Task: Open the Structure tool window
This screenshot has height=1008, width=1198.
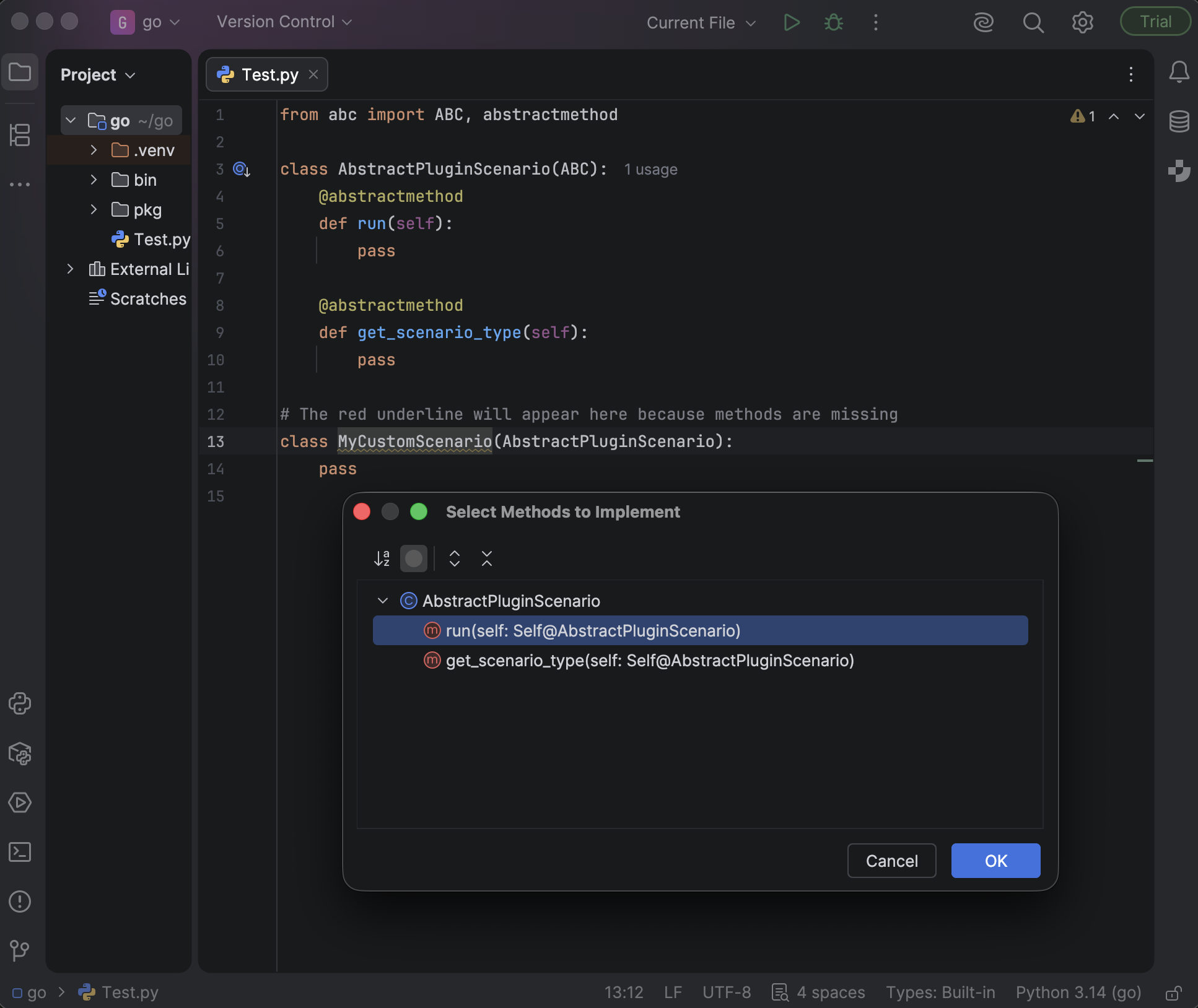Action: pos(20,135)
